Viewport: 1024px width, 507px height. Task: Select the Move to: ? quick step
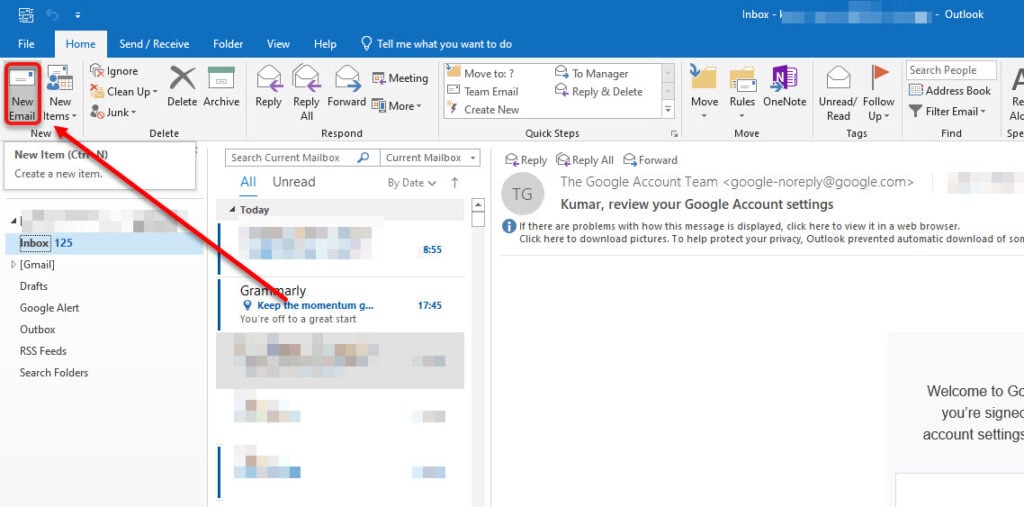tap(481, 73)
